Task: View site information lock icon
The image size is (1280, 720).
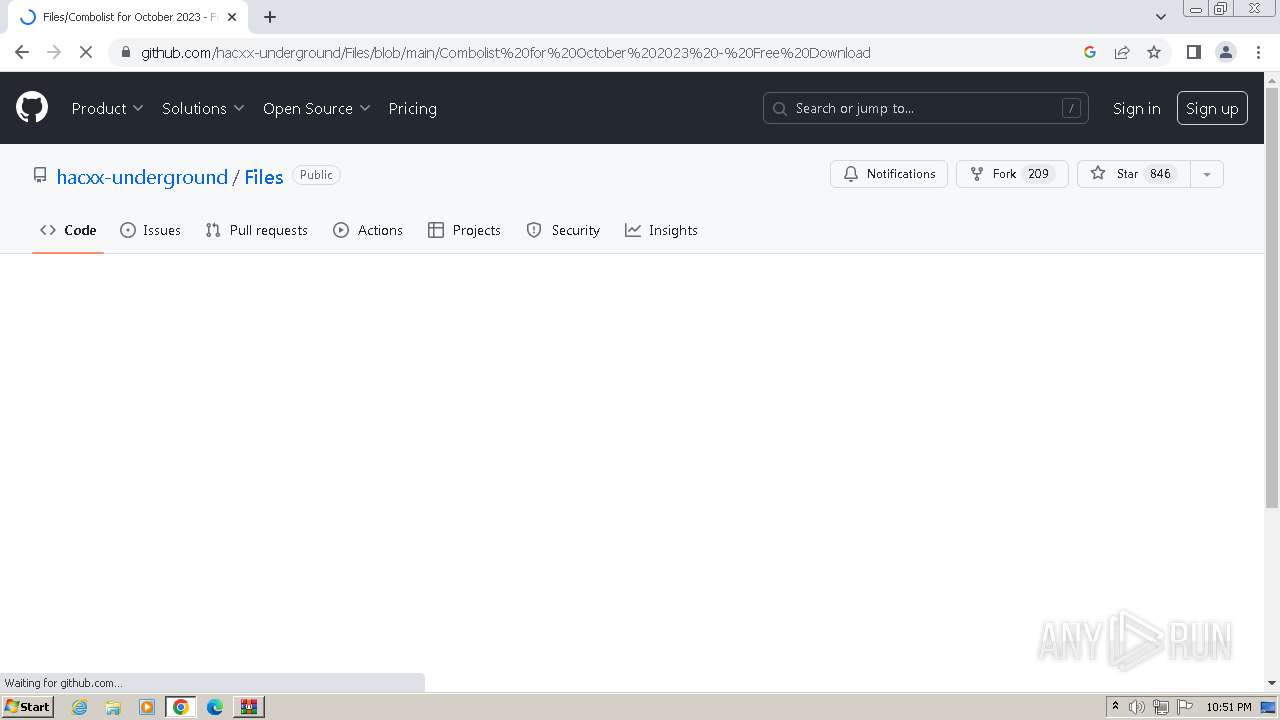Action: click(124, 52)
